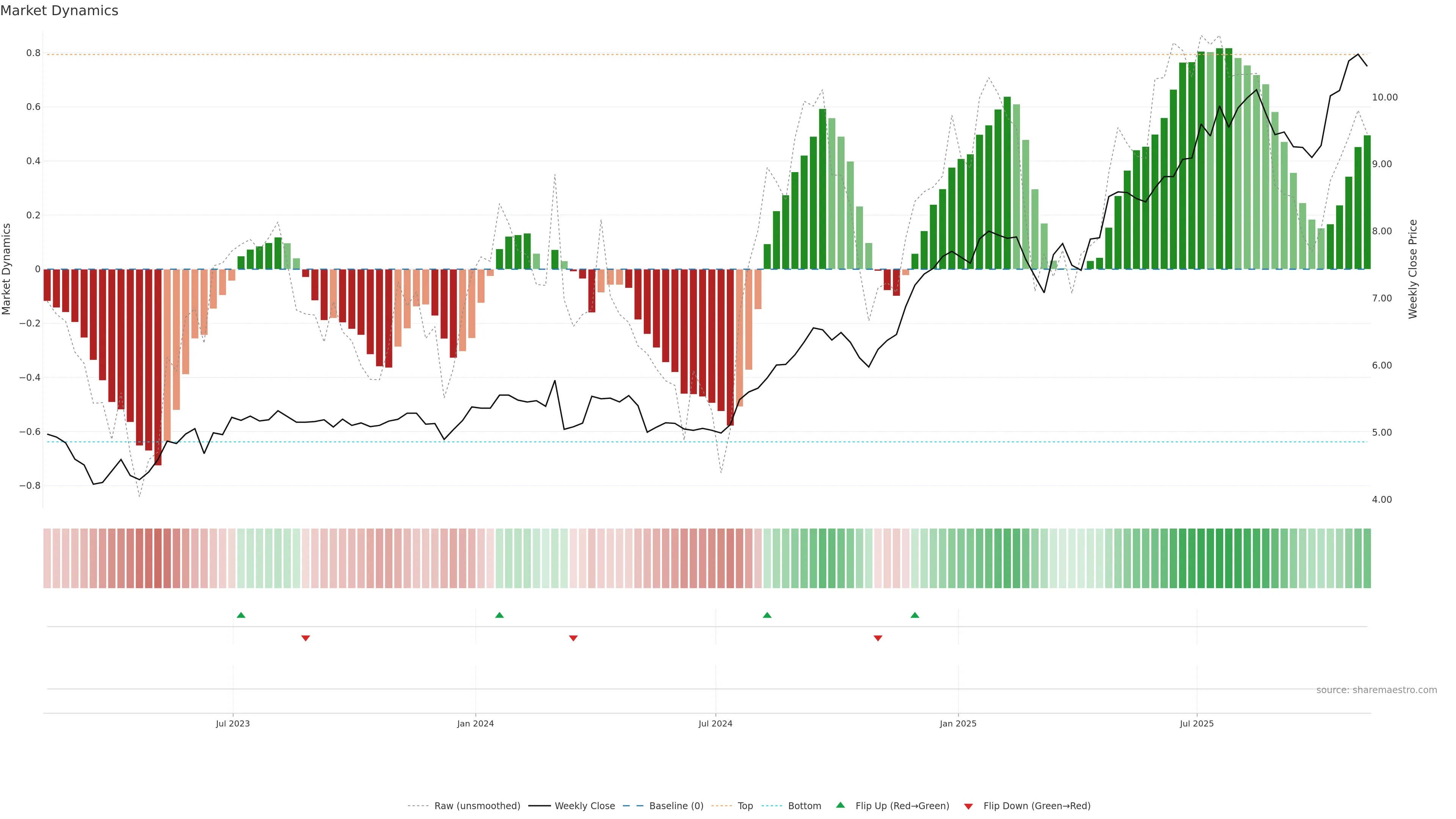The width and height of the screenshot is (1456, 819).
Task: Click the red flip-down marker between Jan and Jul 2024
Action: click(x=573, y=638)
